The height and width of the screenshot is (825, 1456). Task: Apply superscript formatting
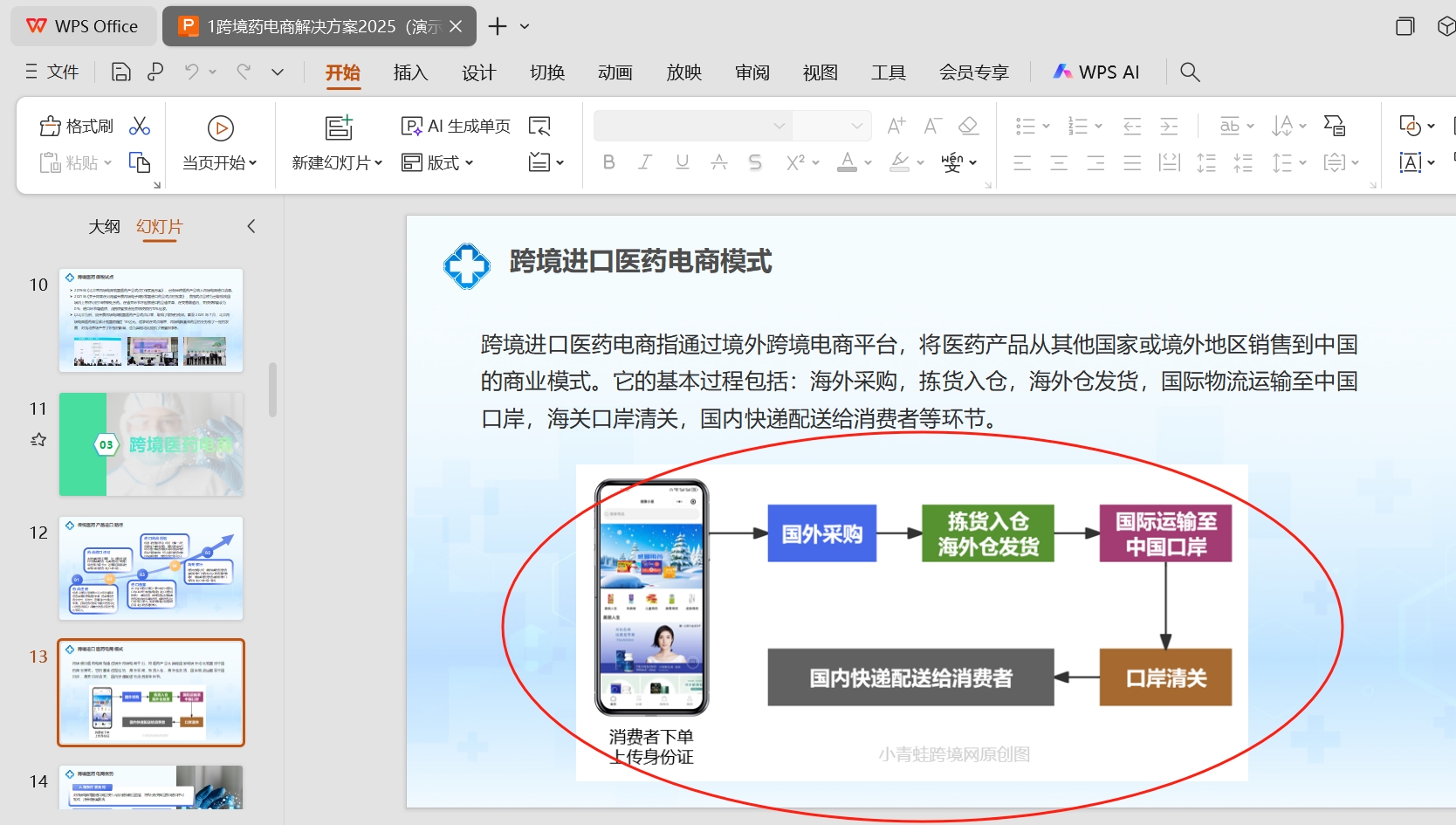pos(795,162)
